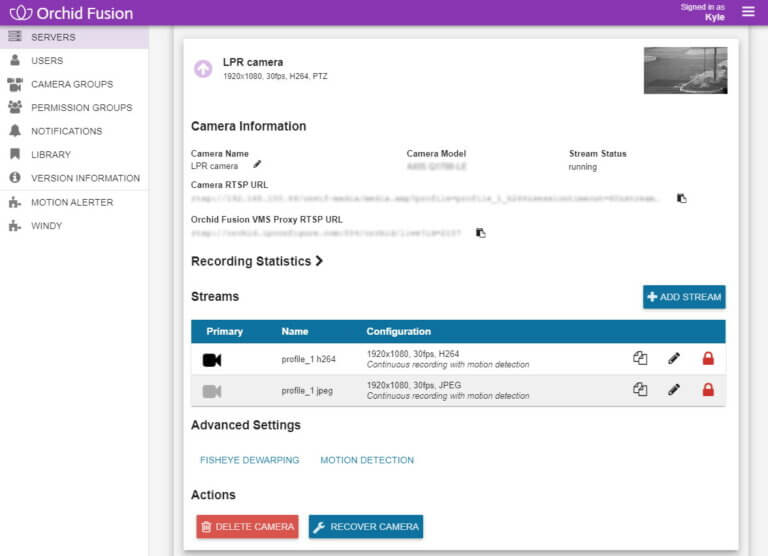Click the pencil icon beside Camera Name

click(x=257, y=165)
